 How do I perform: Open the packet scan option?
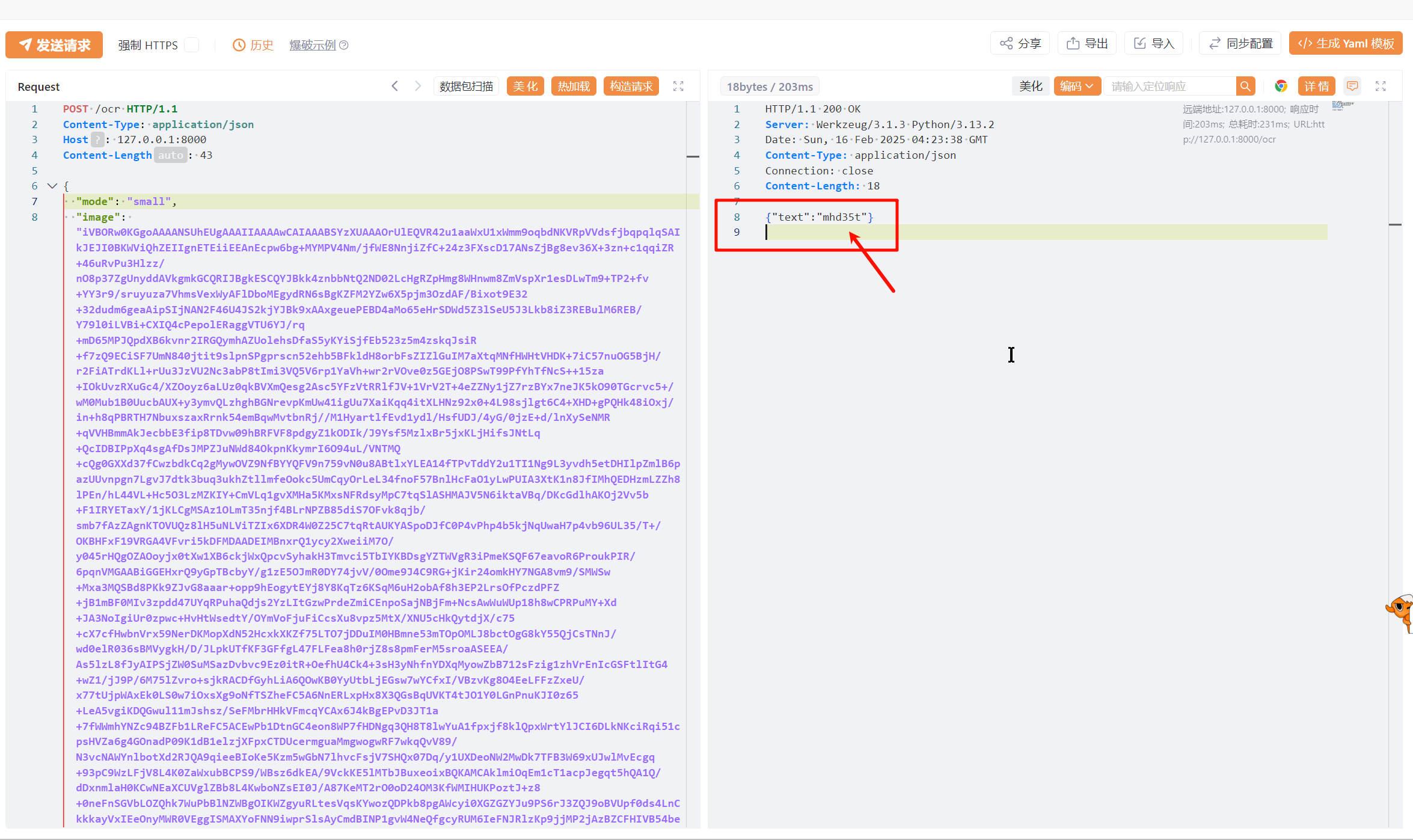(x=466, y=86)
